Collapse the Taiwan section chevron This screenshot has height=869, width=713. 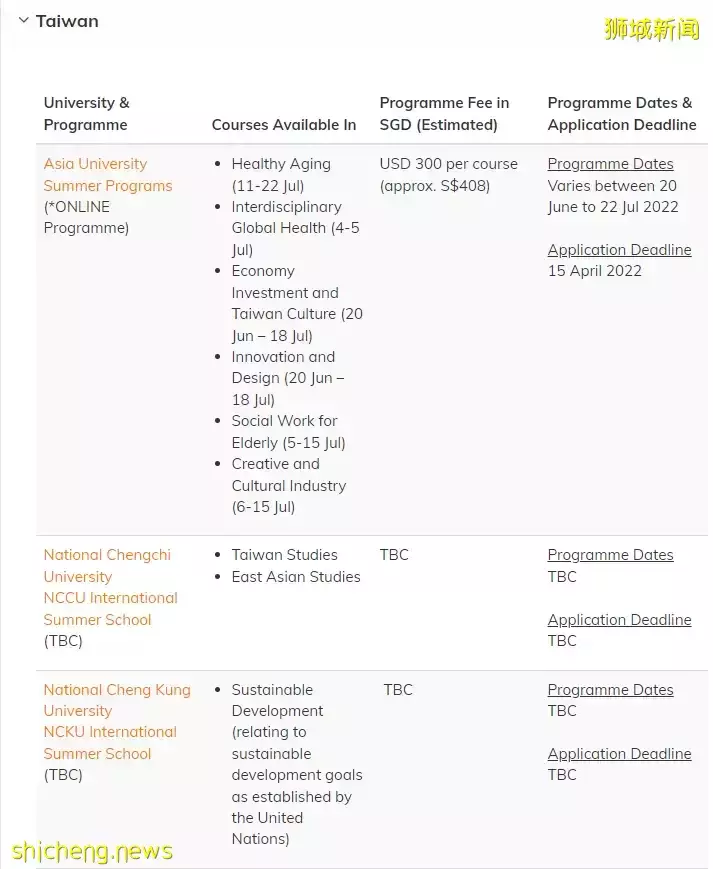click(x=22, y=20)
